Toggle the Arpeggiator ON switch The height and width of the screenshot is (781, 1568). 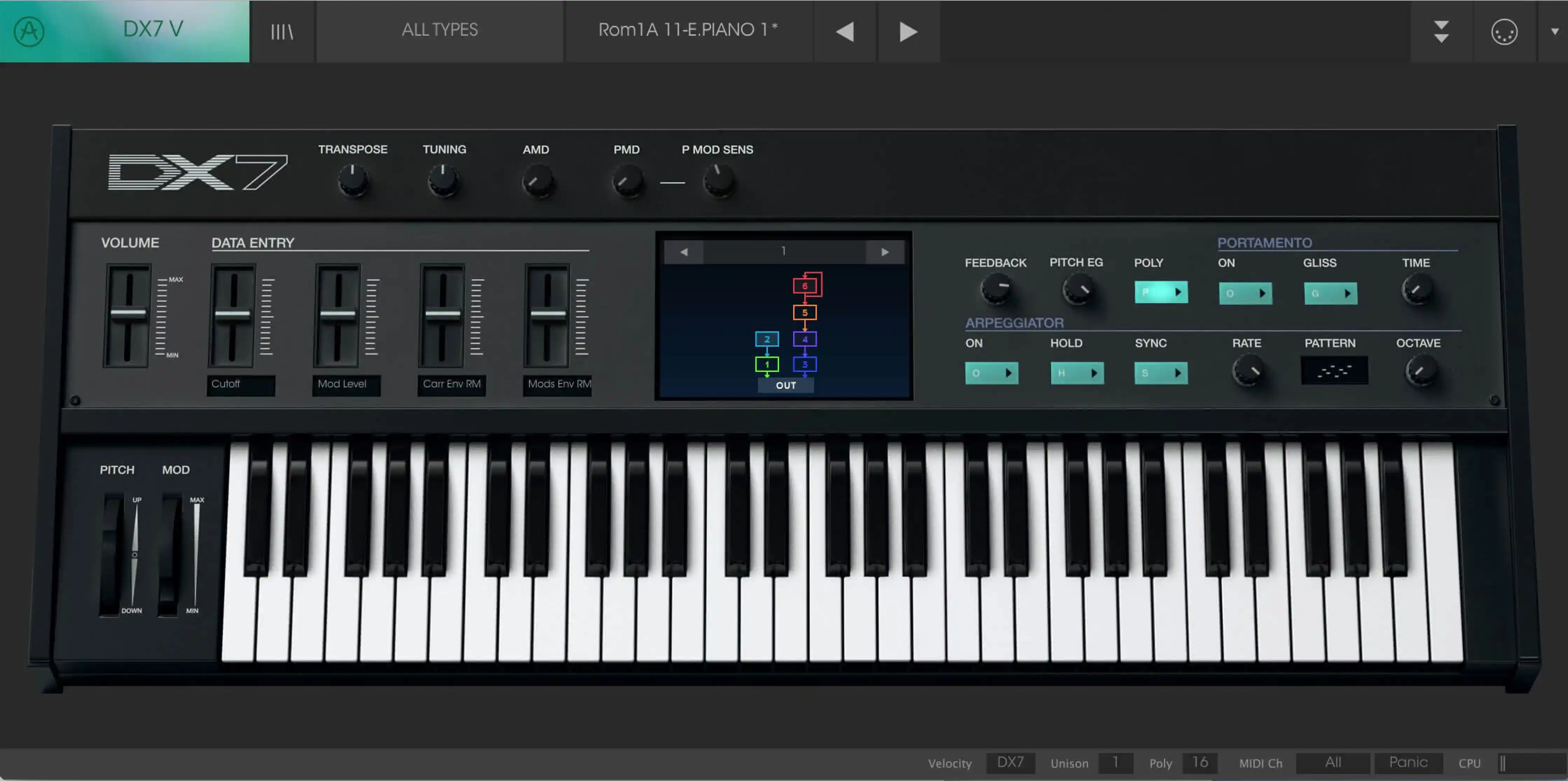click(991, 373)
